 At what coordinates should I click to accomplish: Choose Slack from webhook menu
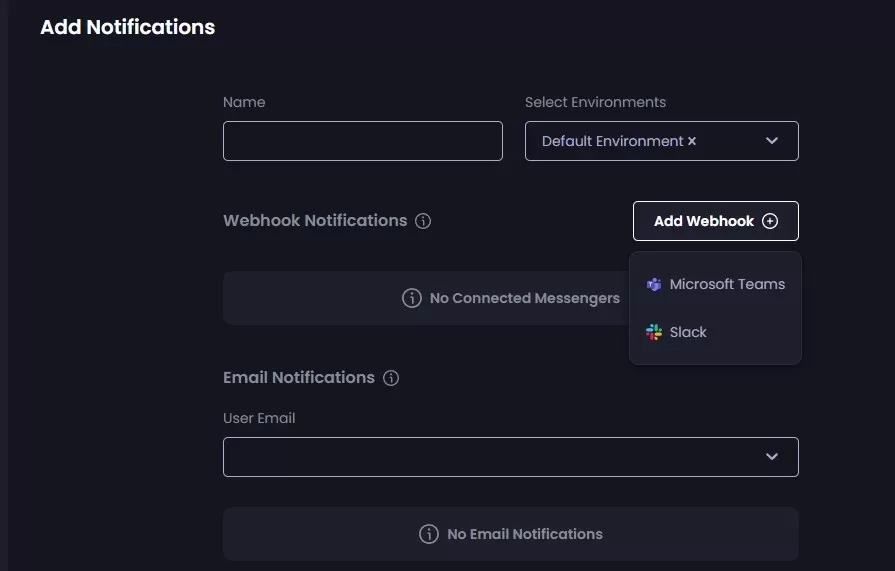(716, 332)
